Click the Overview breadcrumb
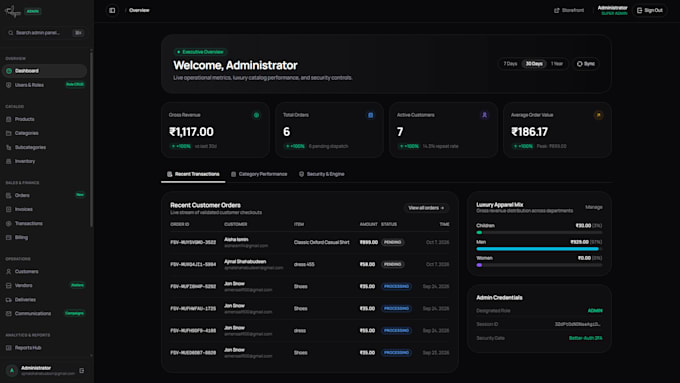This screenshot has width=680, height=383. pyautogui.click(x=139, y=10)
